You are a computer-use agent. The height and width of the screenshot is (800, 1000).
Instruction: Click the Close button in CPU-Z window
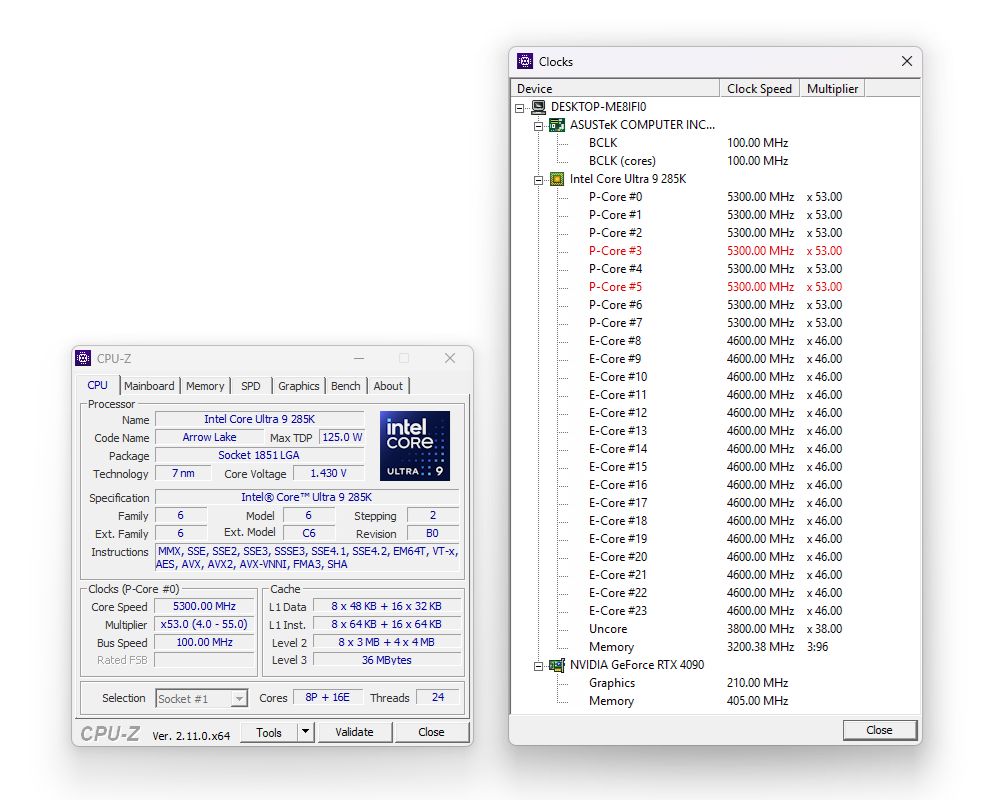[431, 732]
